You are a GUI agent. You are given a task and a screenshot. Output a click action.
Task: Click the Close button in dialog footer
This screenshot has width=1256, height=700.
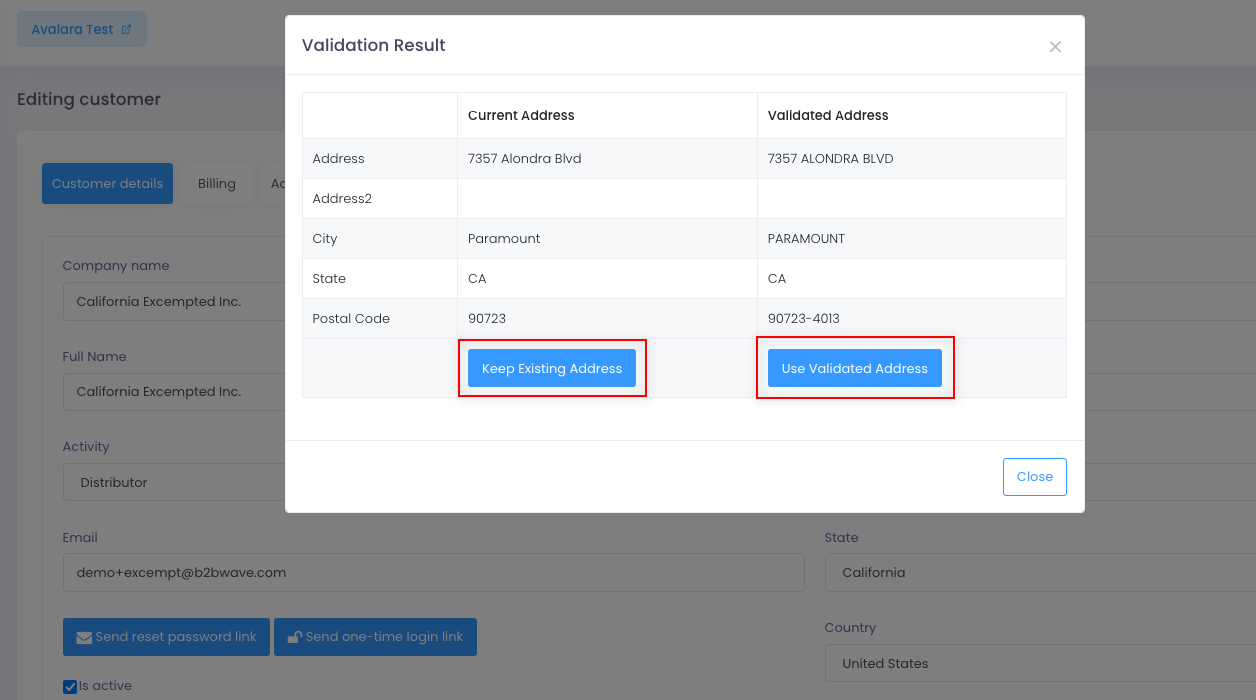(1034, 477)
